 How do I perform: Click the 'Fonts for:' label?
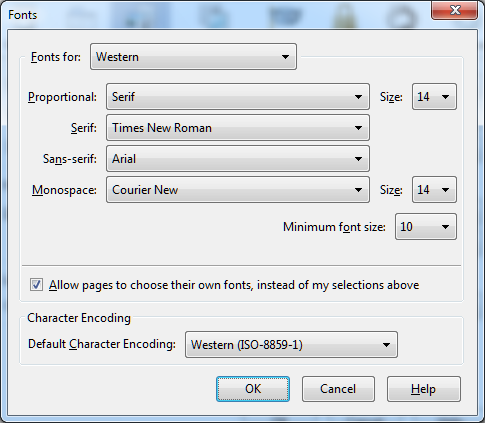tap(56, 57)
